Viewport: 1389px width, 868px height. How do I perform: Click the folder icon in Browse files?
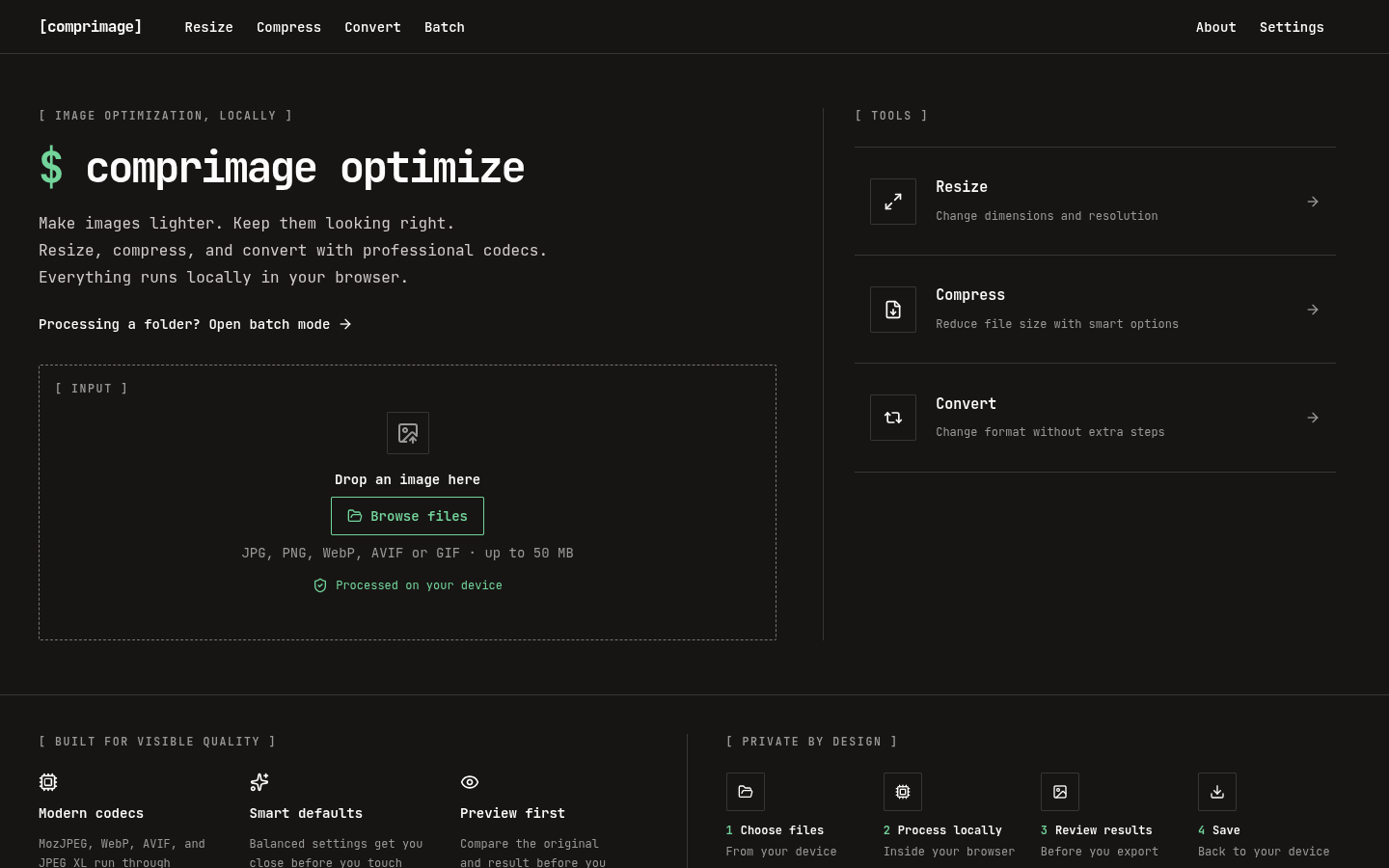pyautogui.click(x=355, y=516)
